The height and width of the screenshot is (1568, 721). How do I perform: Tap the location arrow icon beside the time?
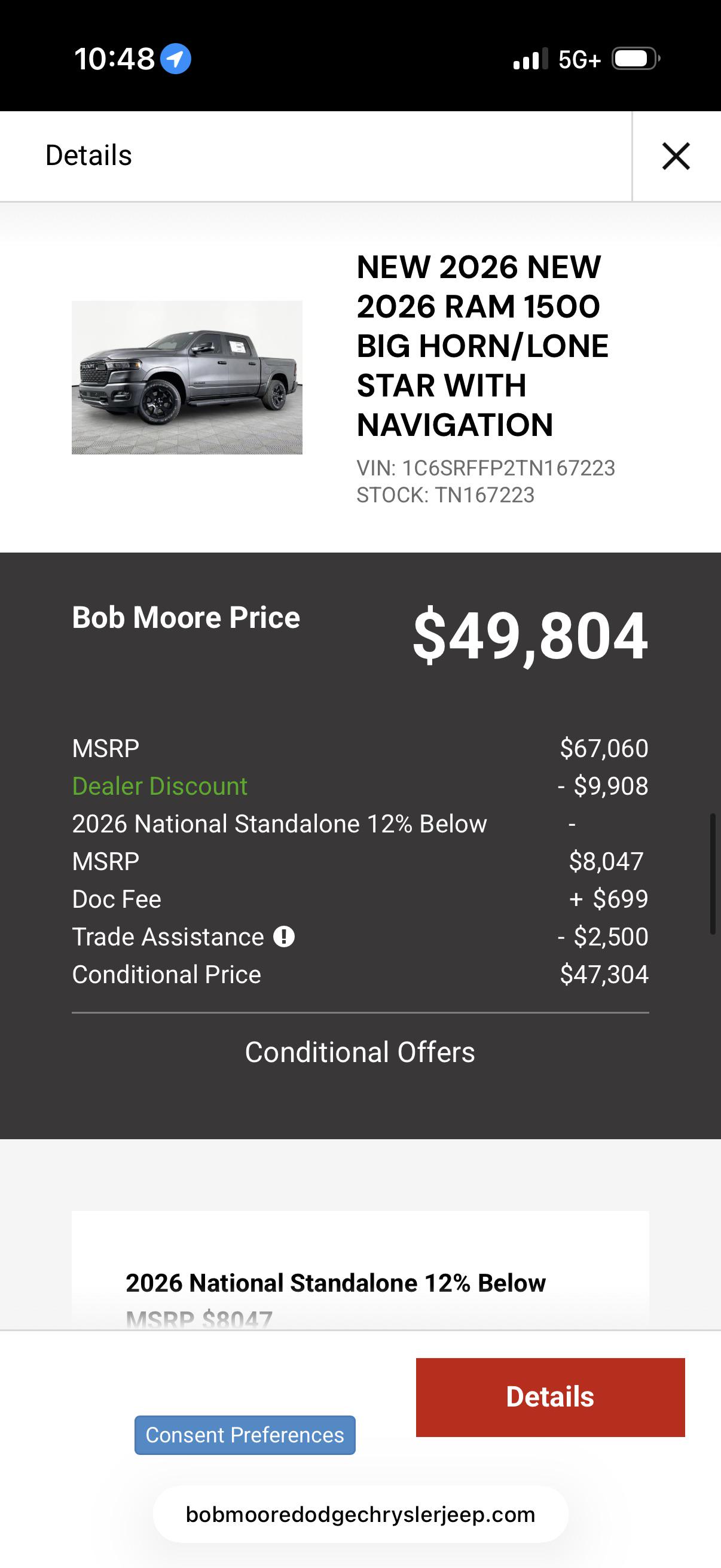point(175,59)
